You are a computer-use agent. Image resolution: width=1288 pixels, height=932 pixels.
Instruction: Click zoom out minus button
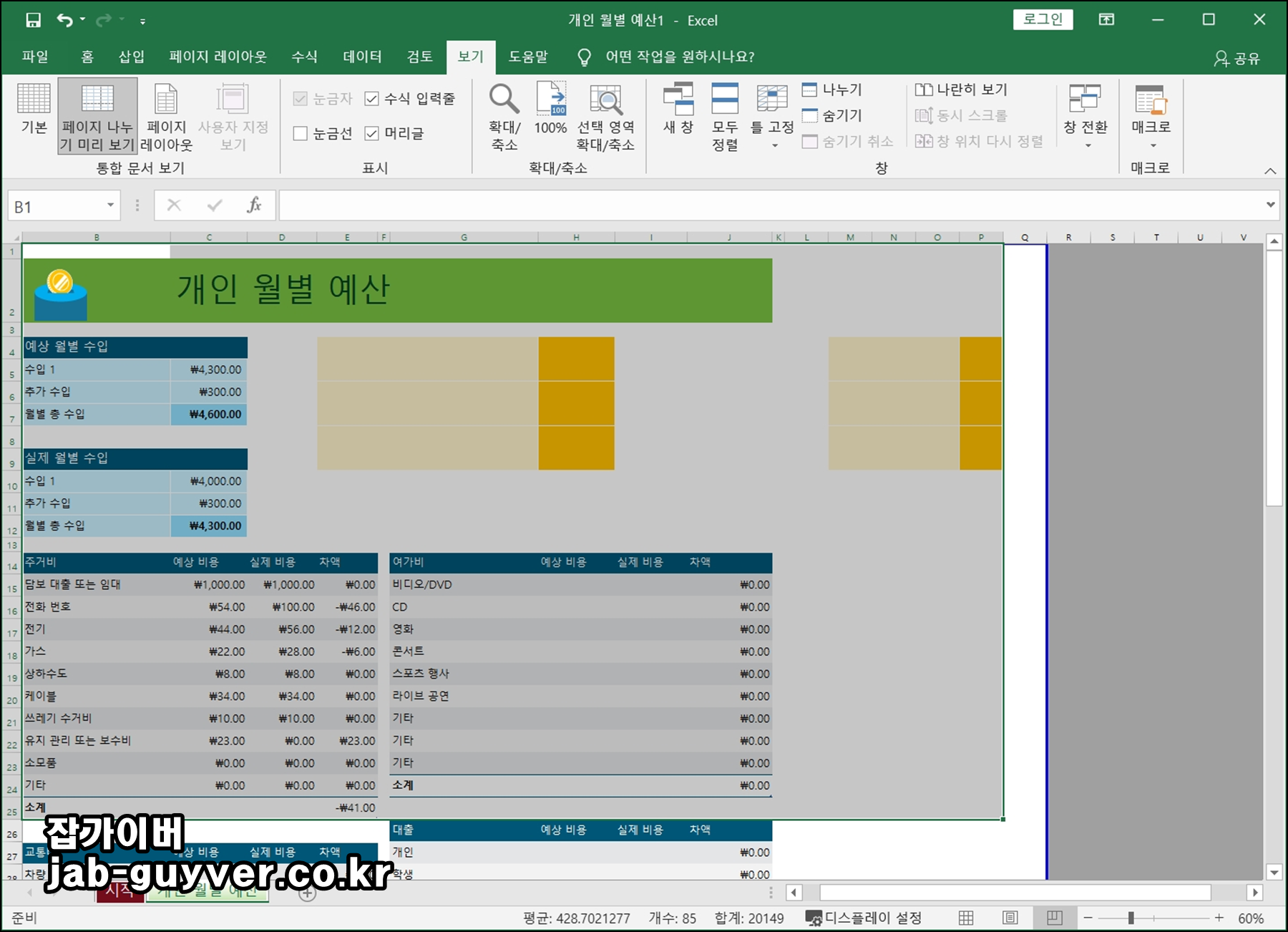point(1088,918)
